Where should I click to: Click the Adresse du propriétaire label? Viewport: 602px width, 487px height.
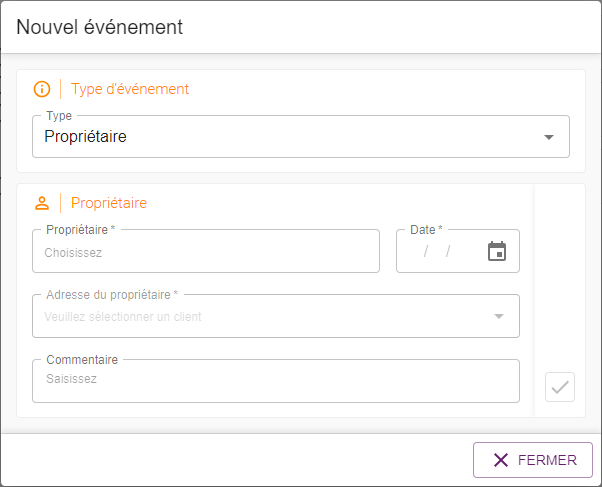click(108, 295)
